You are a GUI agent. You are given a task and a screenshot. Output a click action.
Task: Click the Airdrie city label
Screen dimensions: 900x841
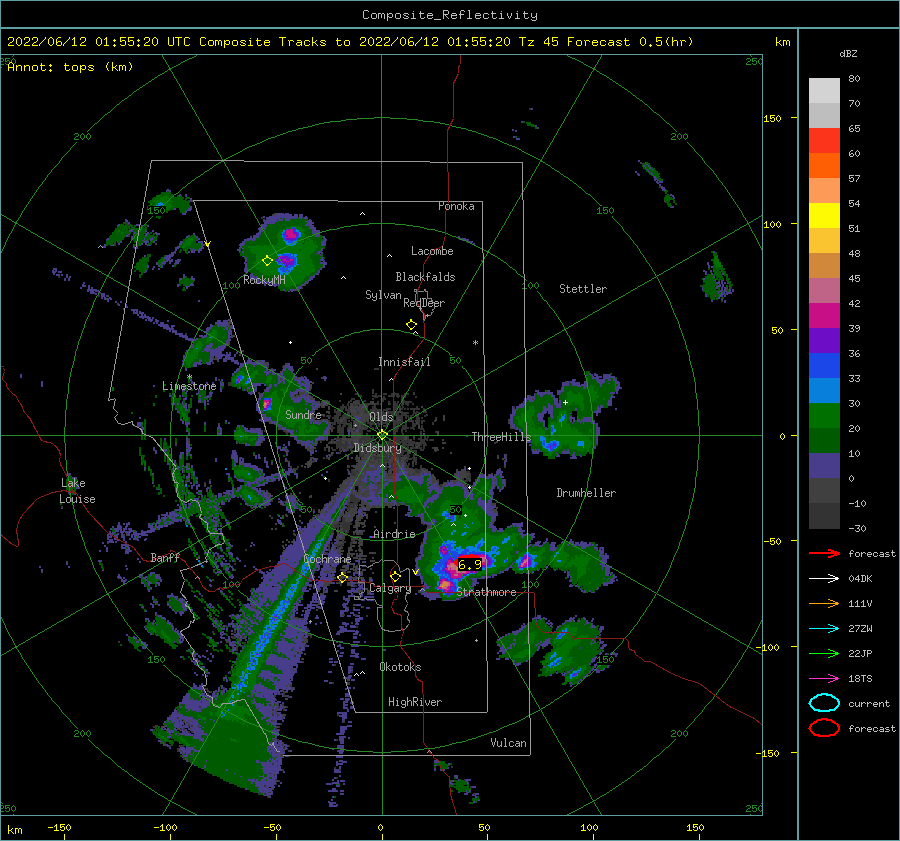(x=394, y=534)
